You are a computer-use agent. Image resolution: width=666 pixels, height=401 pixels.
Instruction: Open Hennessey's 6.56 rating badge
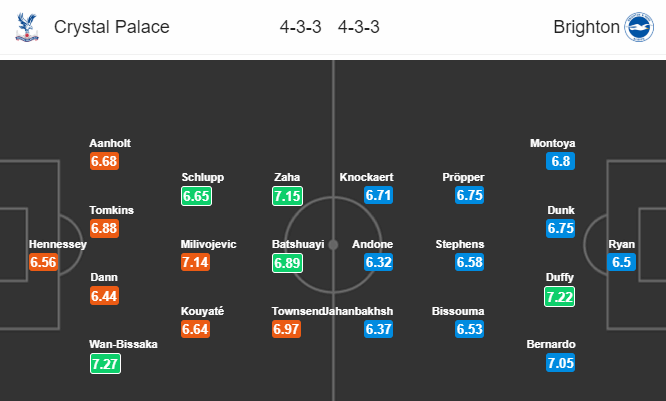point(43,262)
